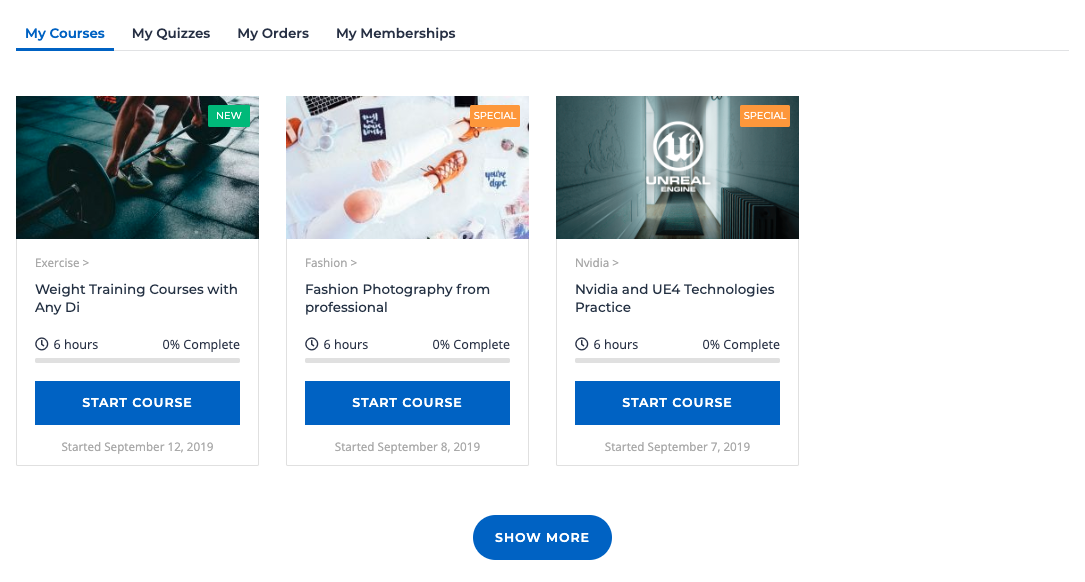Click SPECIAL badge on Fashion Photography thumbnail
The image size is (1085, 582).
click(x=495, y=115)
